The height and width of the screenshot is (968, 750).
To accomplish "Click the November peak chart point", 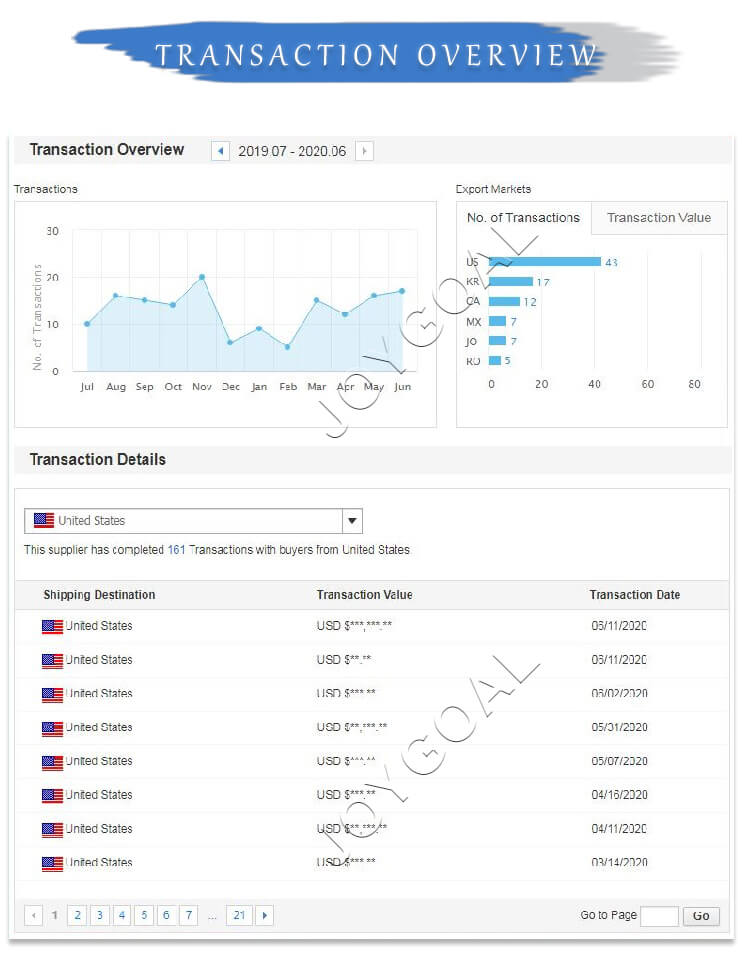I will click(x=202, y=277).
